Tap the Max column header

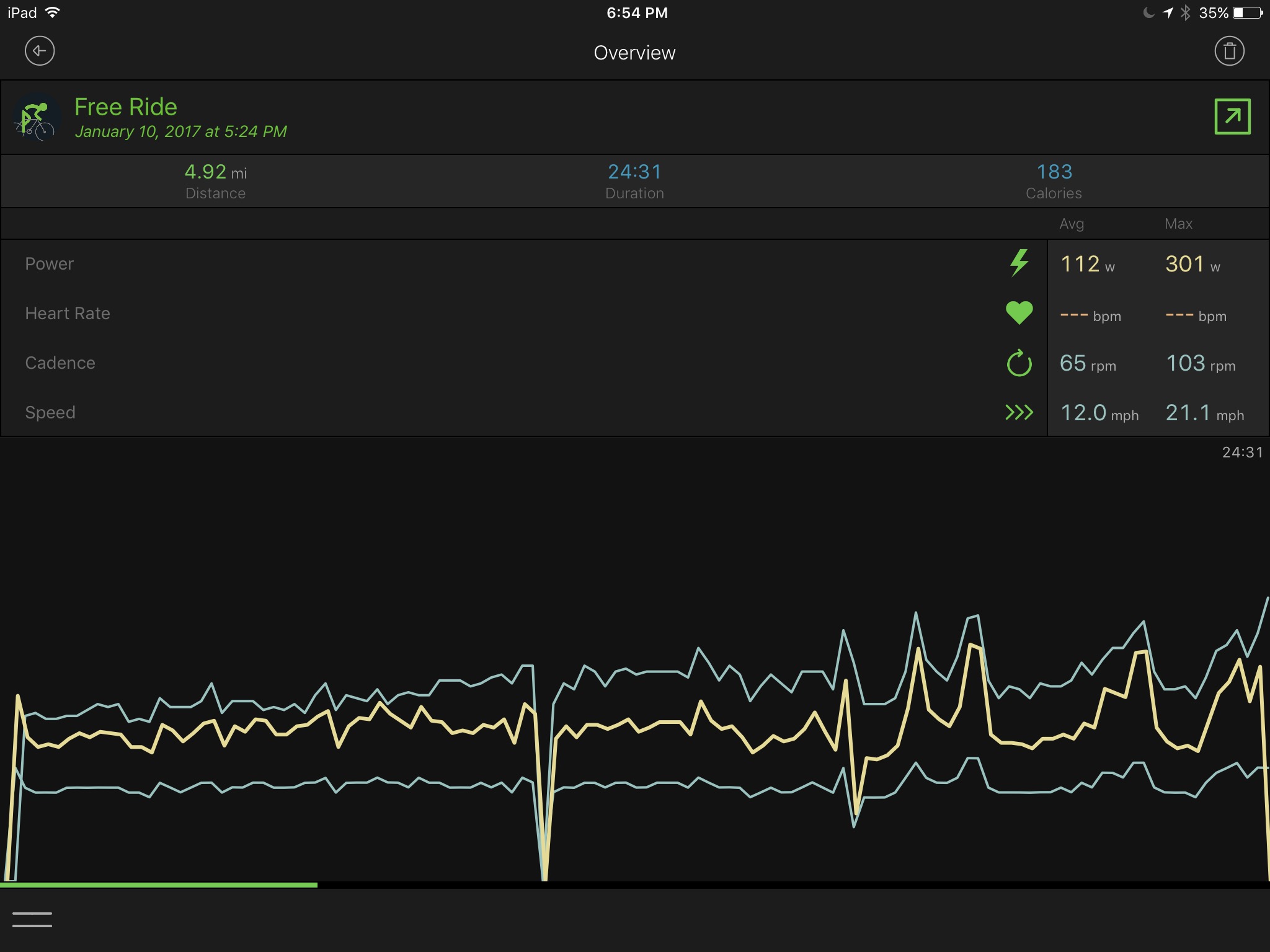point(1178,224)
